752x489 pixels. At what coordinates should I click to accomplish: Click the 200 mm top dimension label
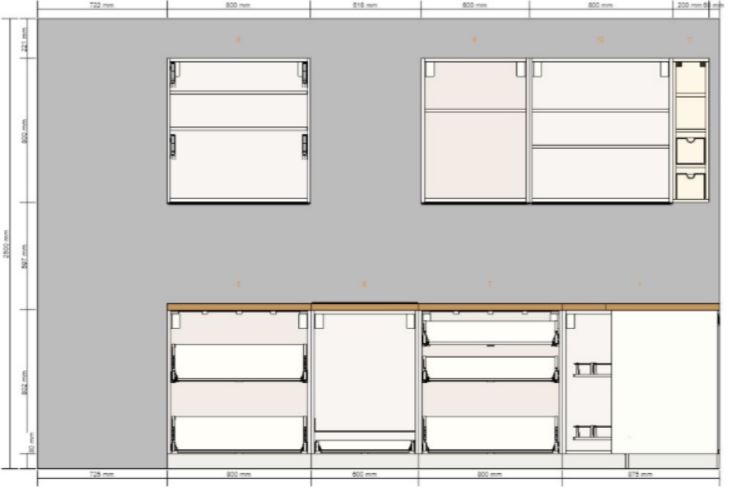click(688, 6)
